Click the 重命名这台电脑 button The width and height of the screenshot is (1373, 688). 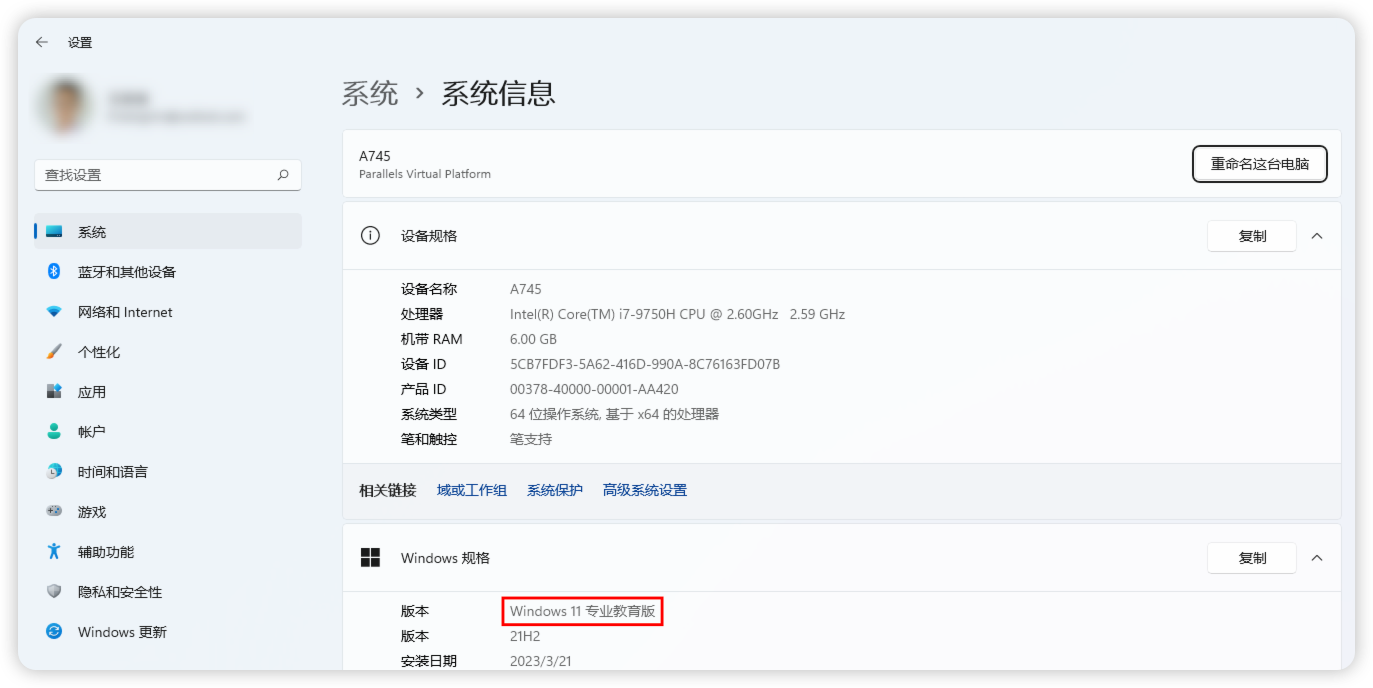point(1259,164)
